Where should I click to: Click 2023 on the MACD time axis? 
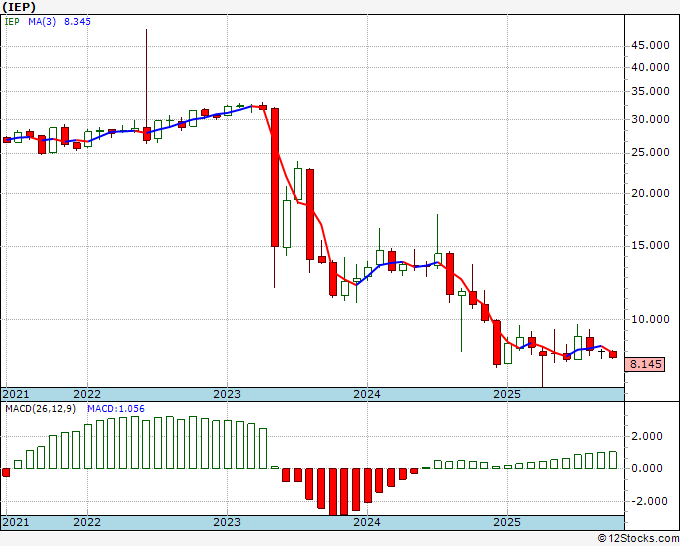tap(227, 522)
